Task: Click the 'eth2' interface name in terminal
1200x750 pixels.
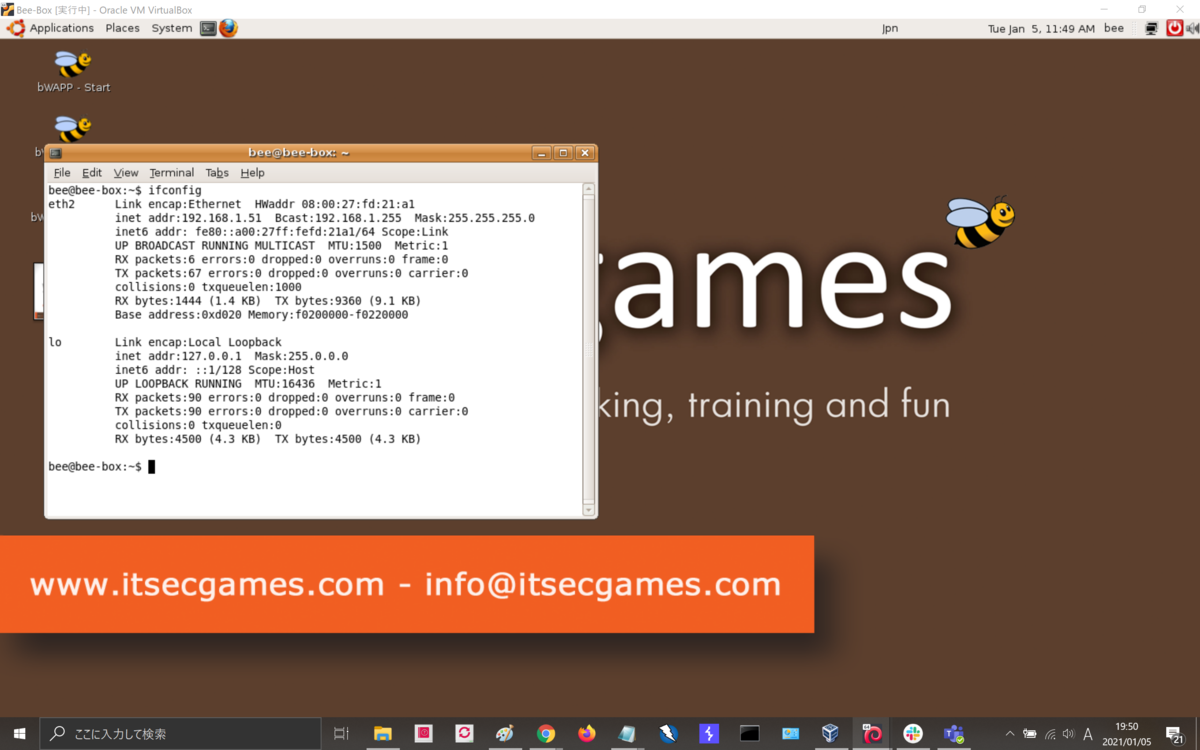Action: [x=62, y=204]
